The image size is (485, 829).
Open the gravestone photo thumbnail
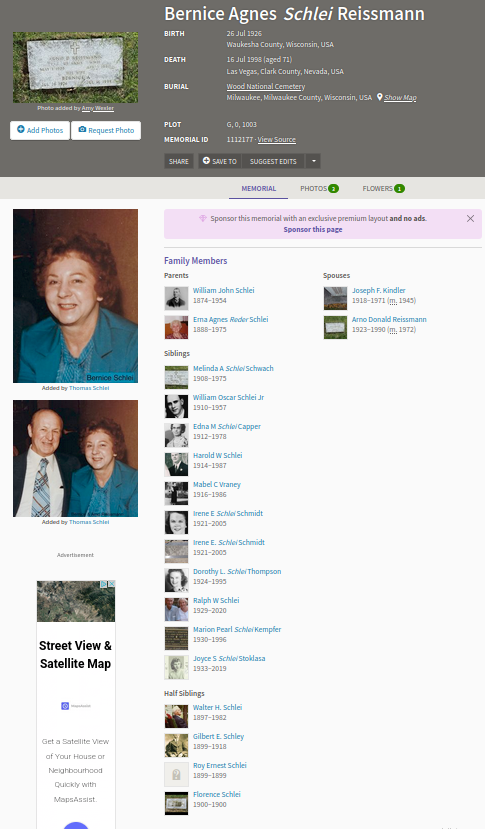point(76,67)
